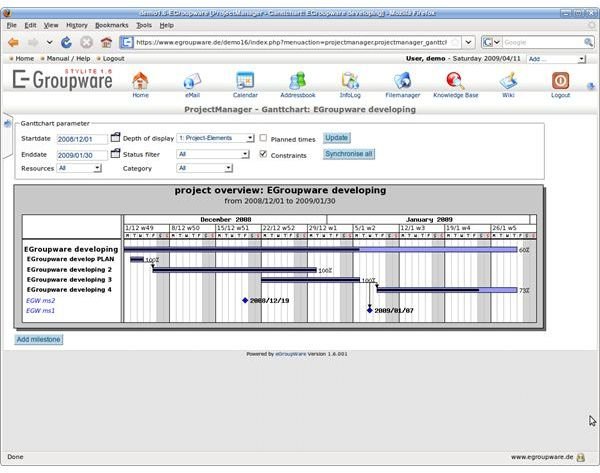This screenshot has width=600, height=473.
Task: Click the Manual / Help link
Action: coord(68,59)
